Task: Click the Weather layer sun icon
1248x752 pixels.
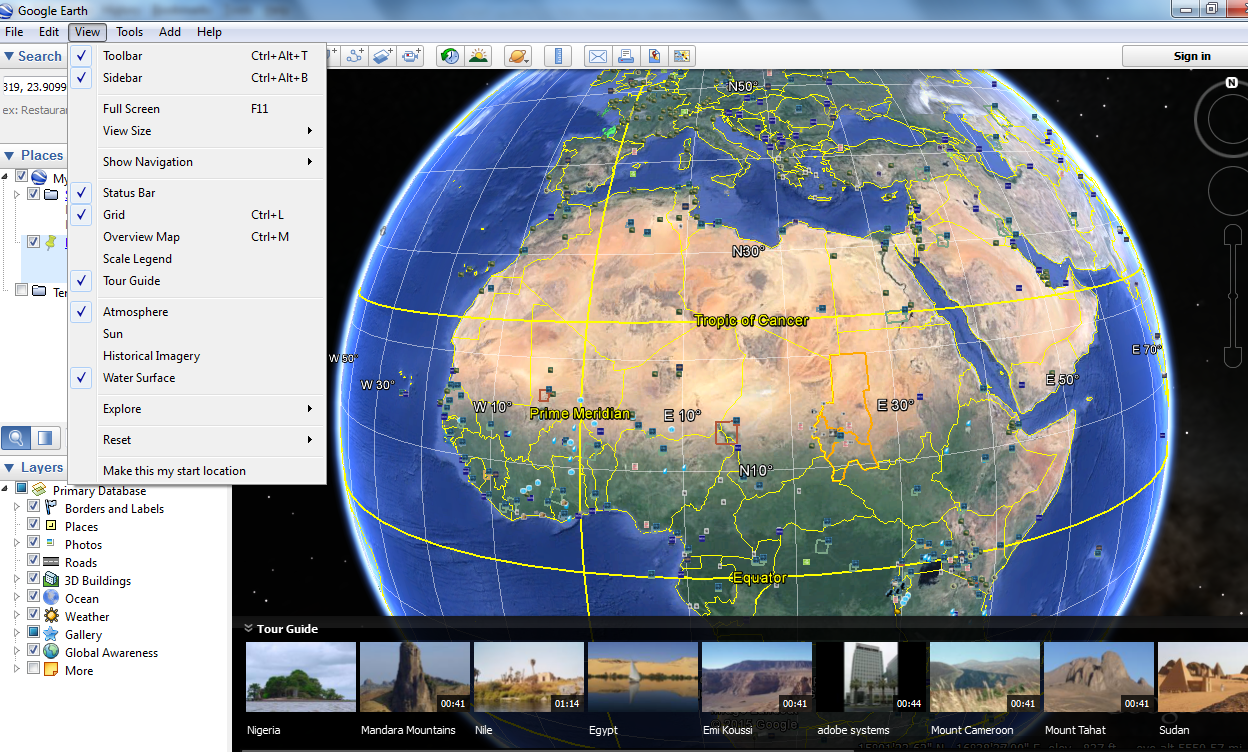Action: coord(51,616)
